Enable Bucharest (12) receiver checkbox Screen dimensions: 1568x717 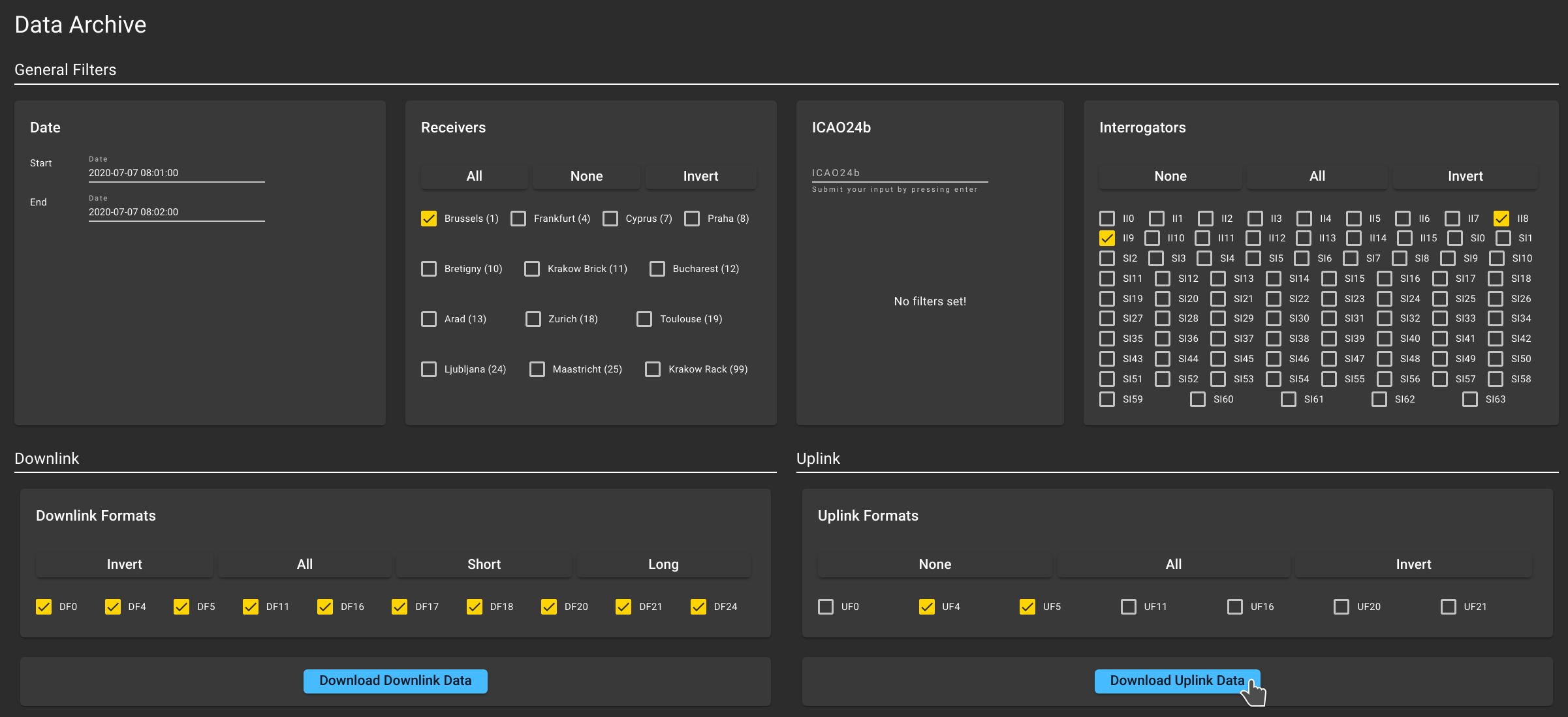point(657,269)
